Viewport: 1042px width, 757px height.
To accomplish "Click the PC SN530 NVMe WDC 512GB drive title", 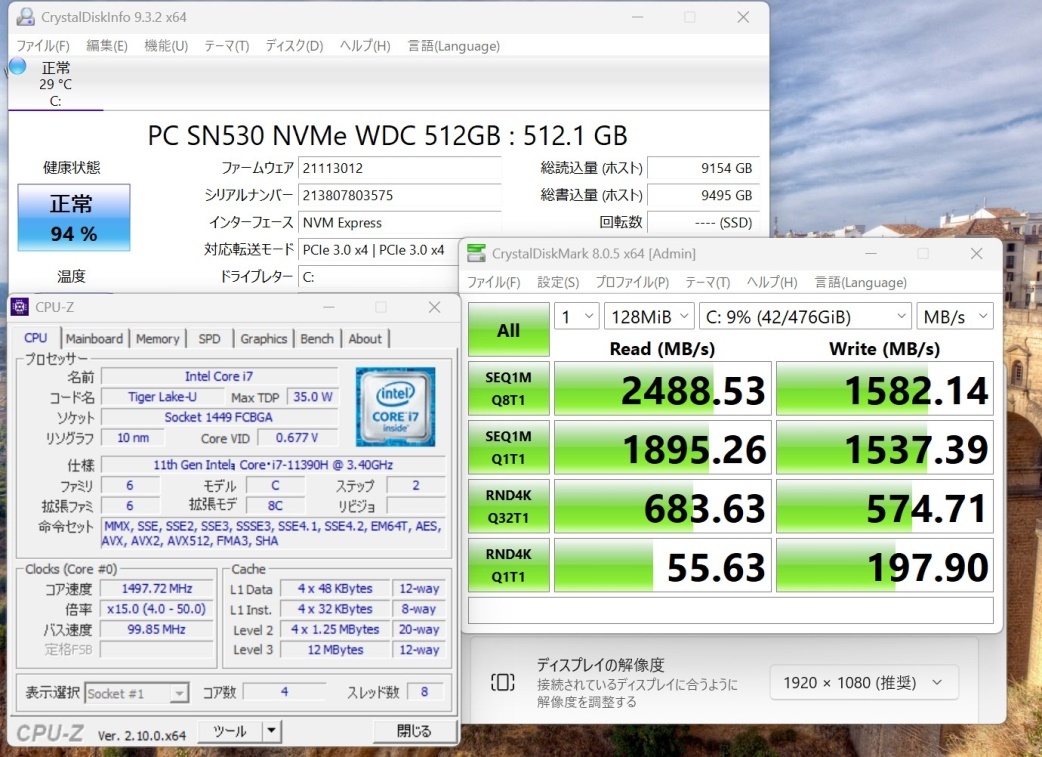I will click(x=387, y=136).
